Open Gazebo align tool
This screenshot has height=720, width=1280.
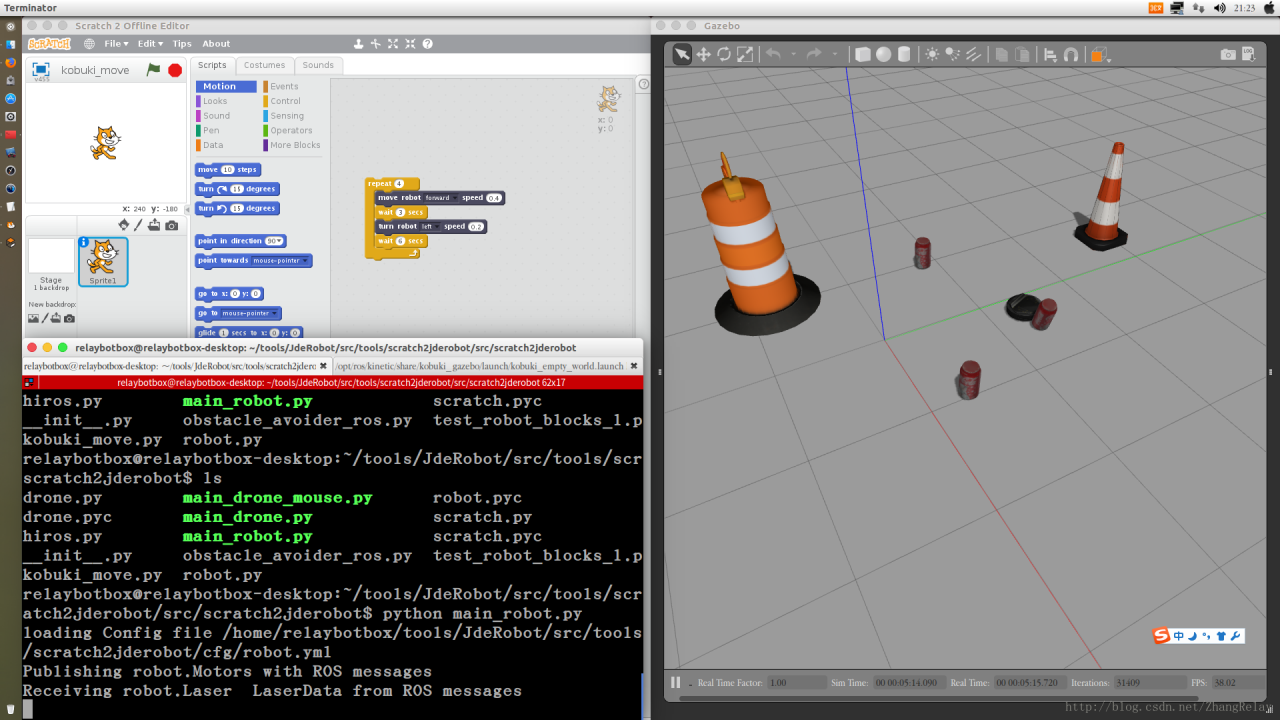(1050, 55)
